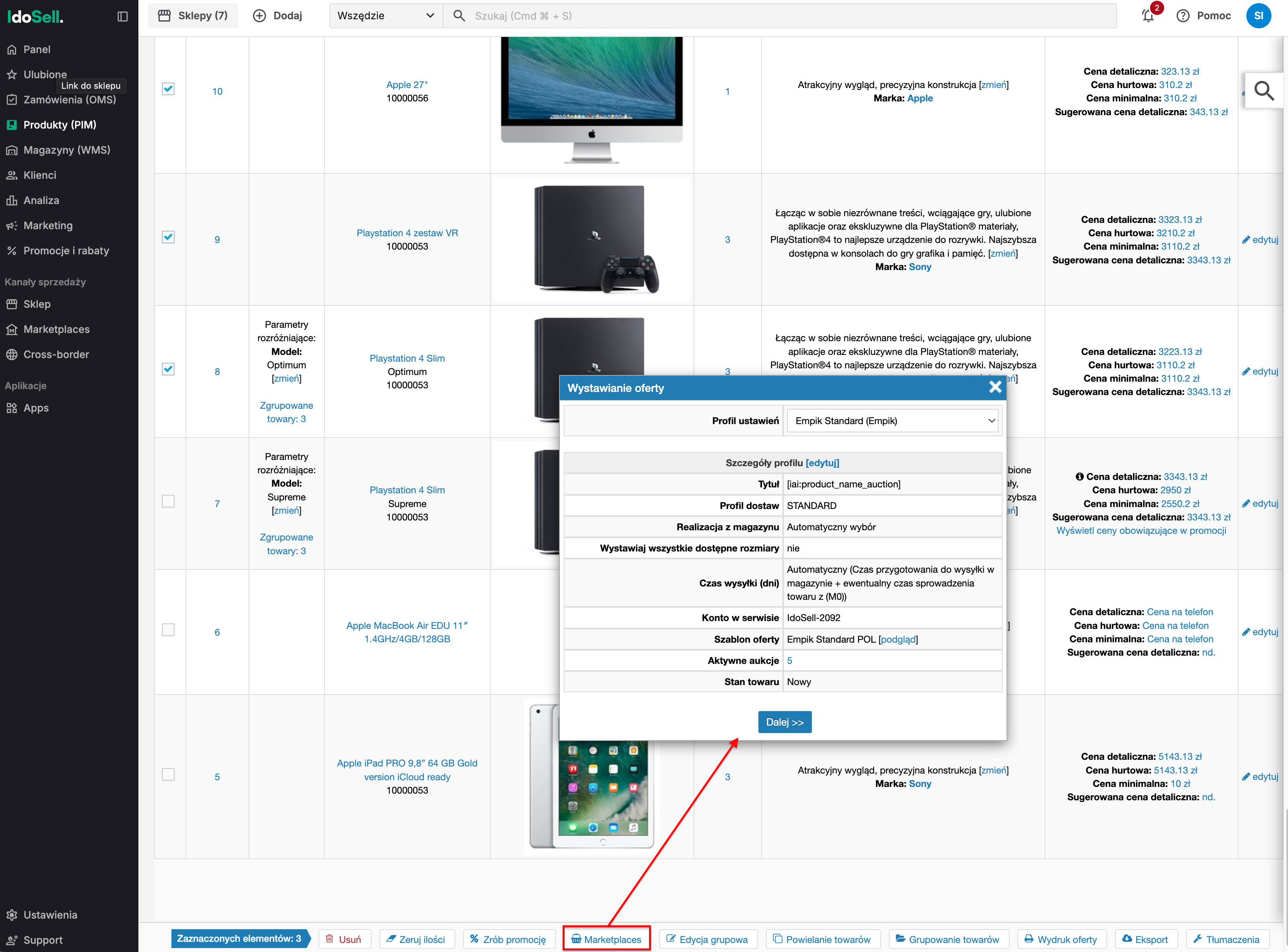This screenshot has height=952, width=1288.
Task: Open Apps in sidebar
Action: (36, 408)
